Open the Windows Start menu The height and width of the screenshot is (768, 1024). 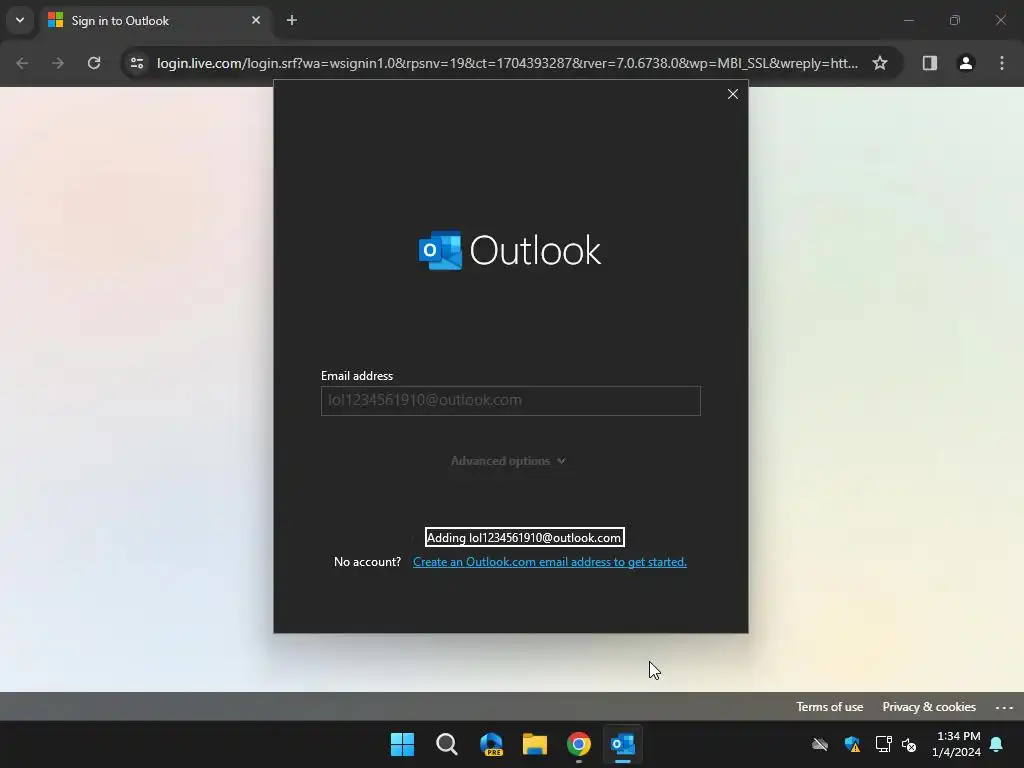[402, 744]
